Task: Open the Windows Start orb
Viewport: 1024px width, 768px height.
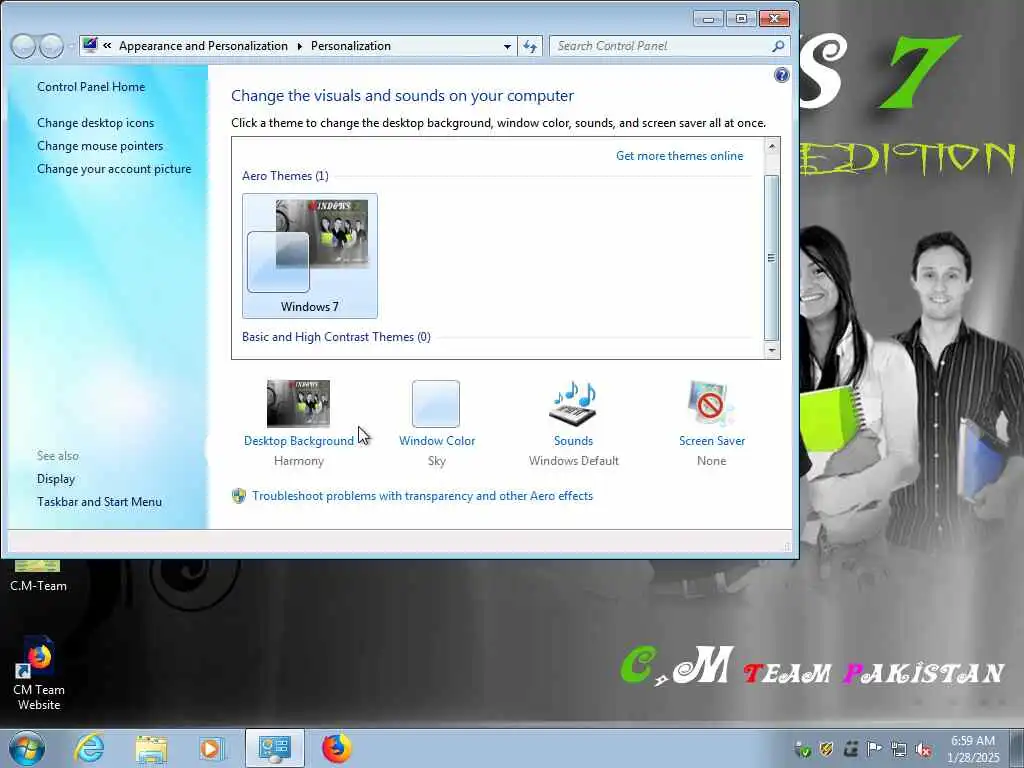Action: (27, 748)
